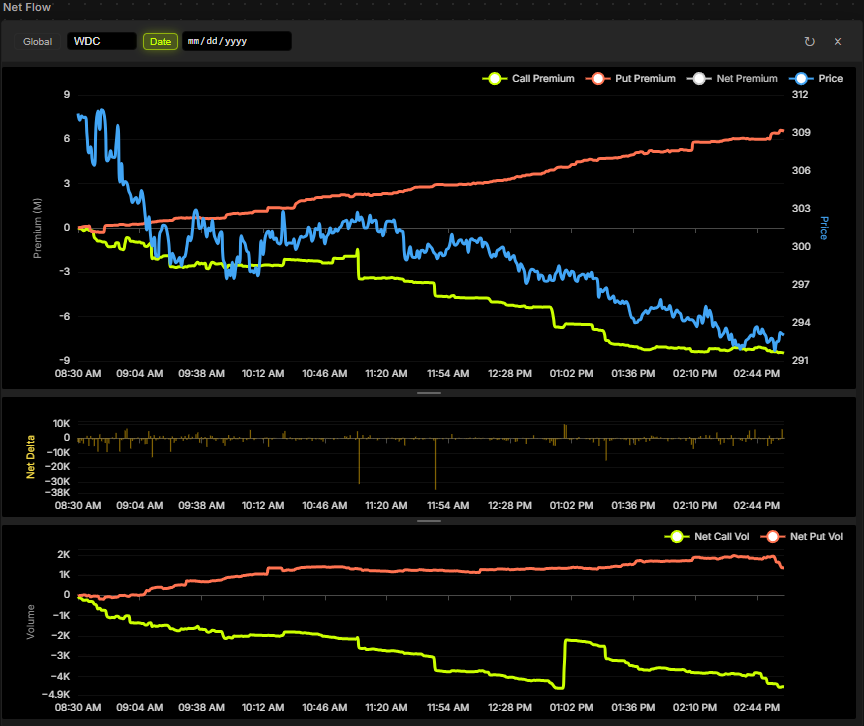Image resolution: width=864 pixels, height=726 pixels.
Task: Focus the mm/dd/yyyy date field
Action: coord(236,41)
